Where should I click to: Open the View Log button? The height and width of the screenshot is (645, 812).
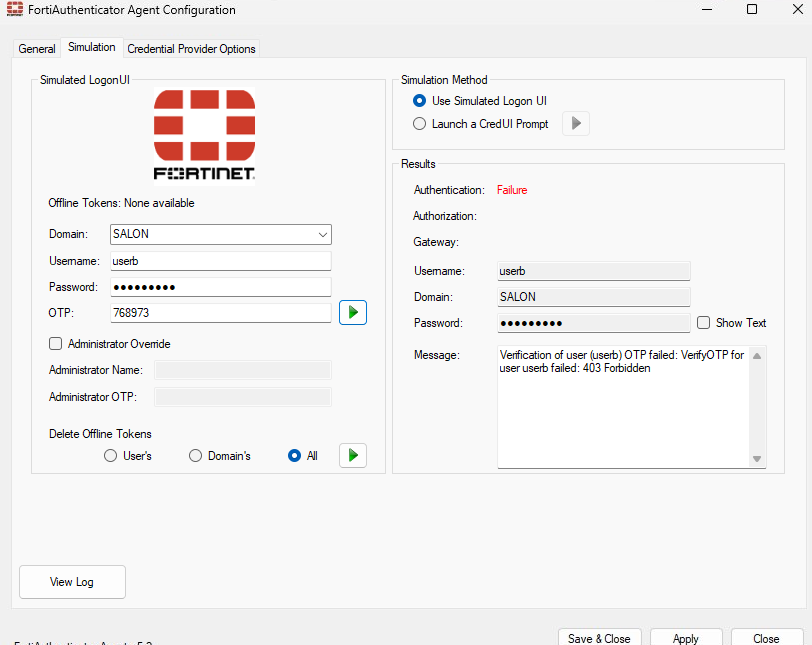click(x=72, y=582)
